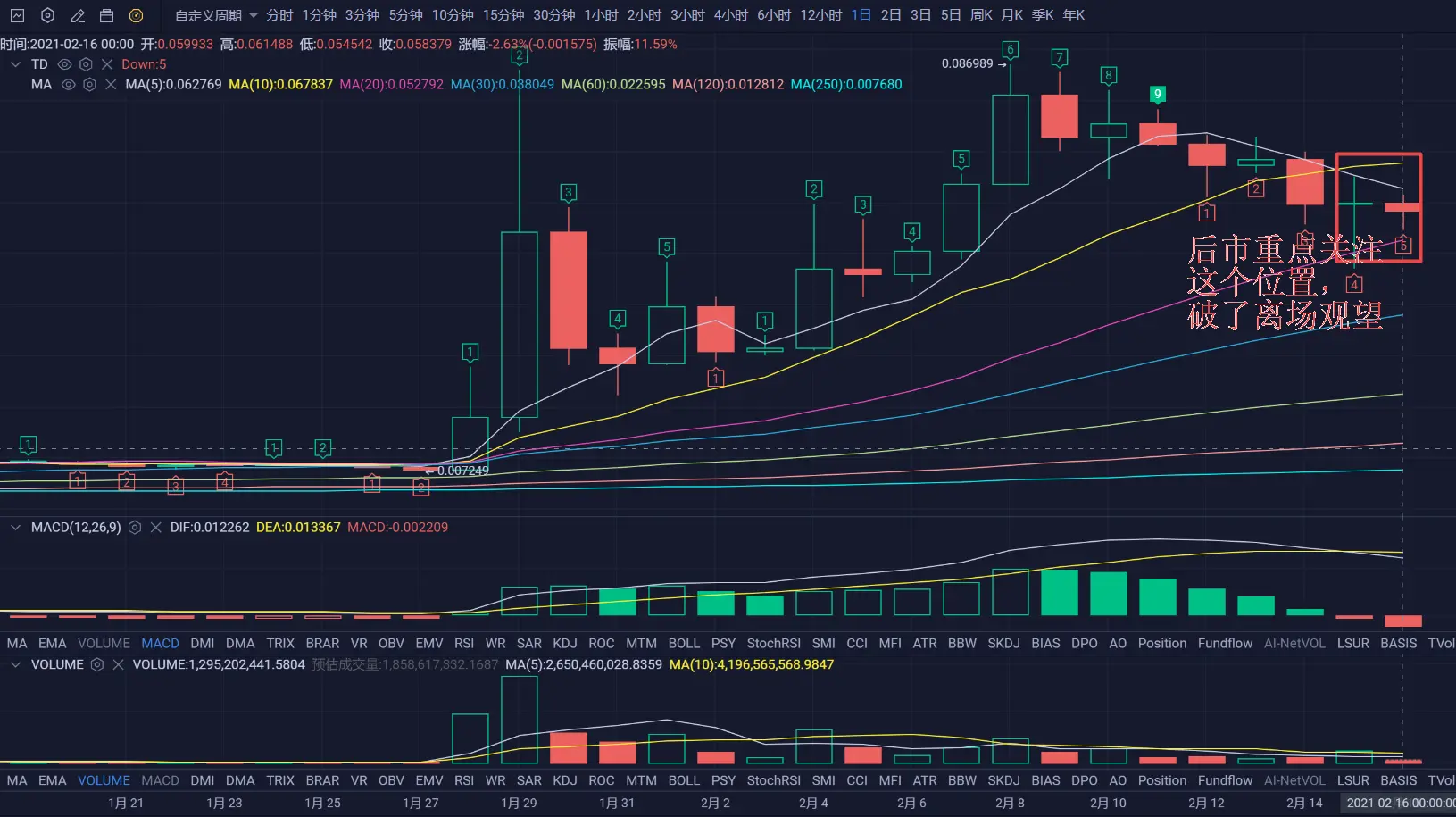Open VOLUME indicator settings icon
The image size is (1456, 817).
tap(97, 665)
